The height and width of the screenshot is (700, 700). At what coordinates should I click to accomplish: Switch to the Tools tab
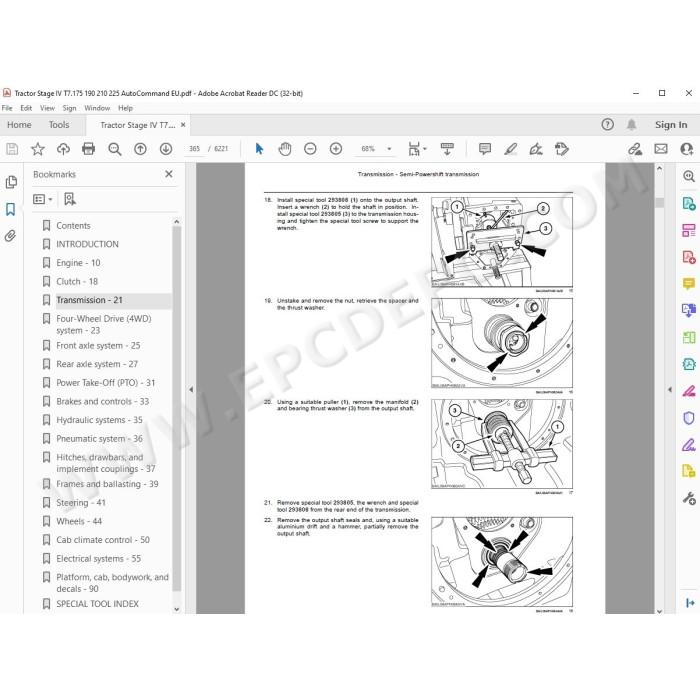coord(59,125)
